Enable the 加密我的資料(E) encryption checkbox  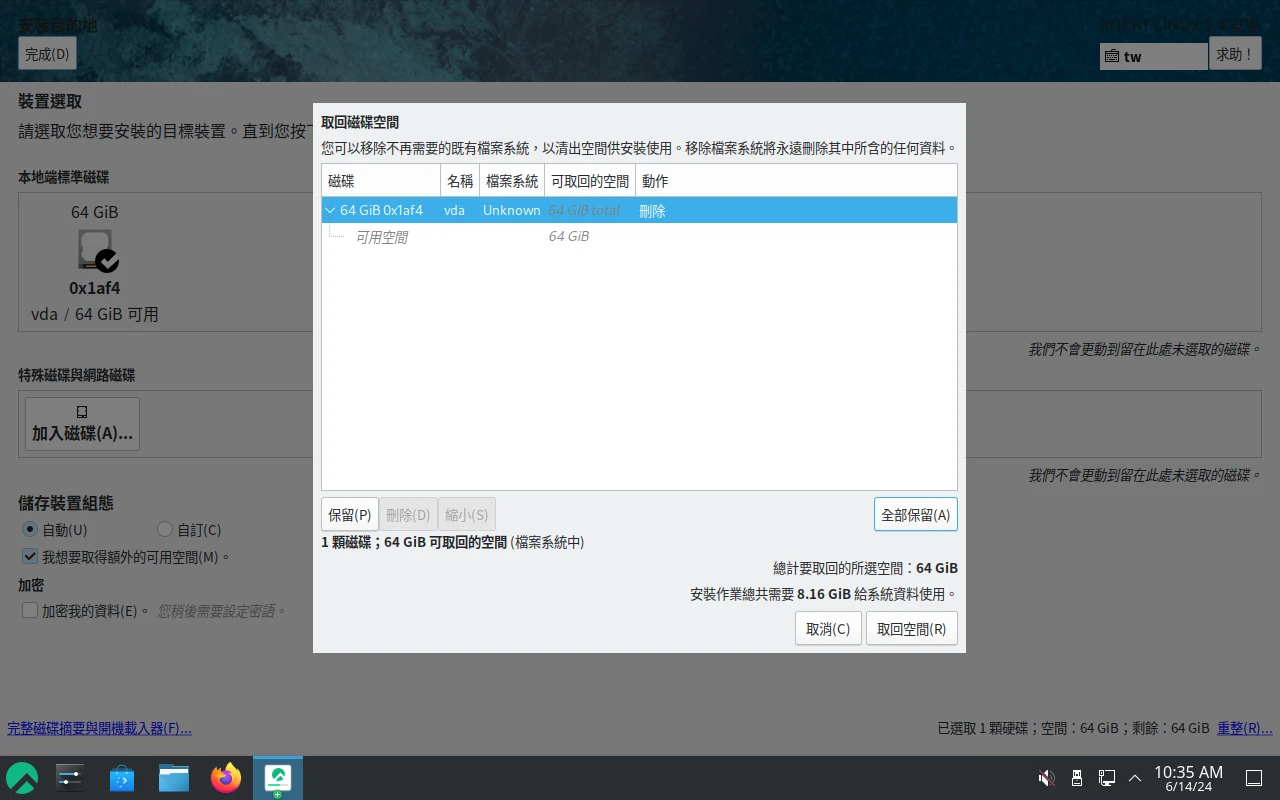tap(30, 610)
